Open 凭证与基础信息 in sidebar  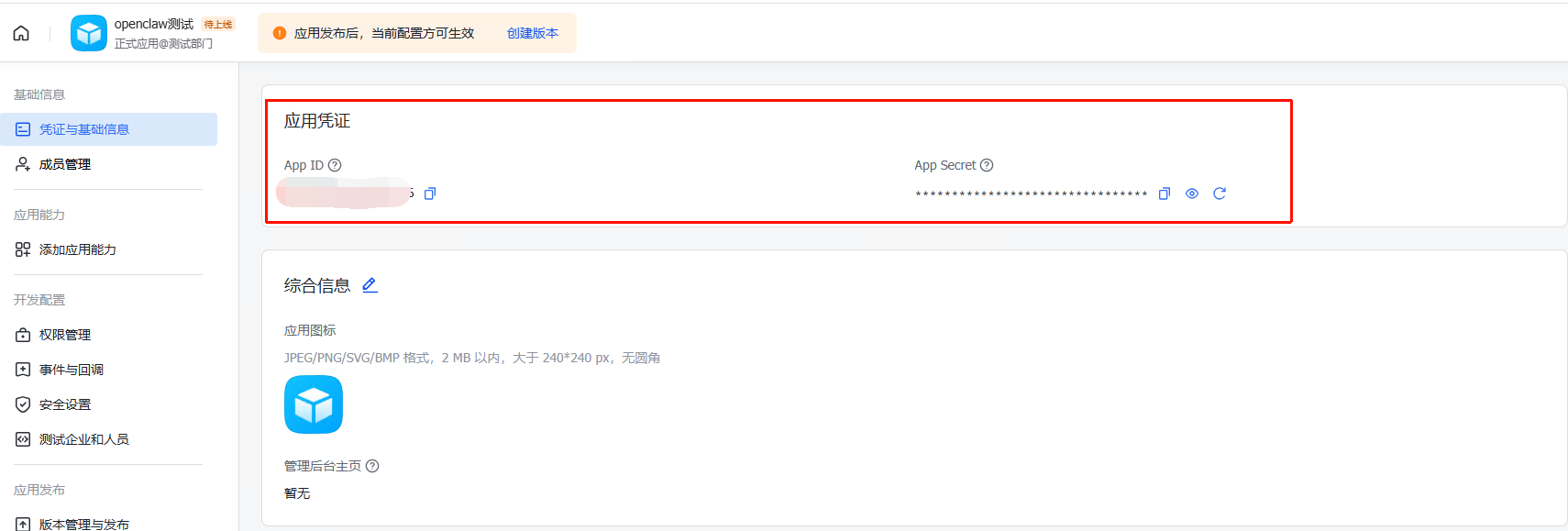tap(83, 129)
